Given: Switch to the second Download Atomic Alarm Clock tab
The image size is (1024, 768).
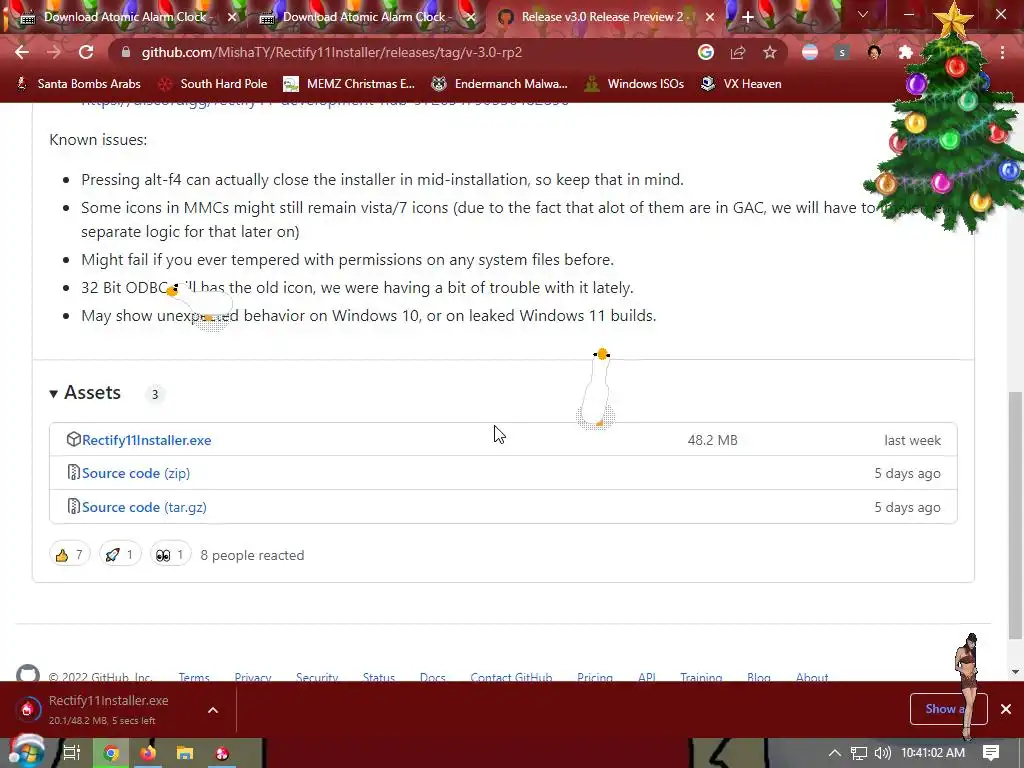Looking at the screenshot, I should 364,17.
